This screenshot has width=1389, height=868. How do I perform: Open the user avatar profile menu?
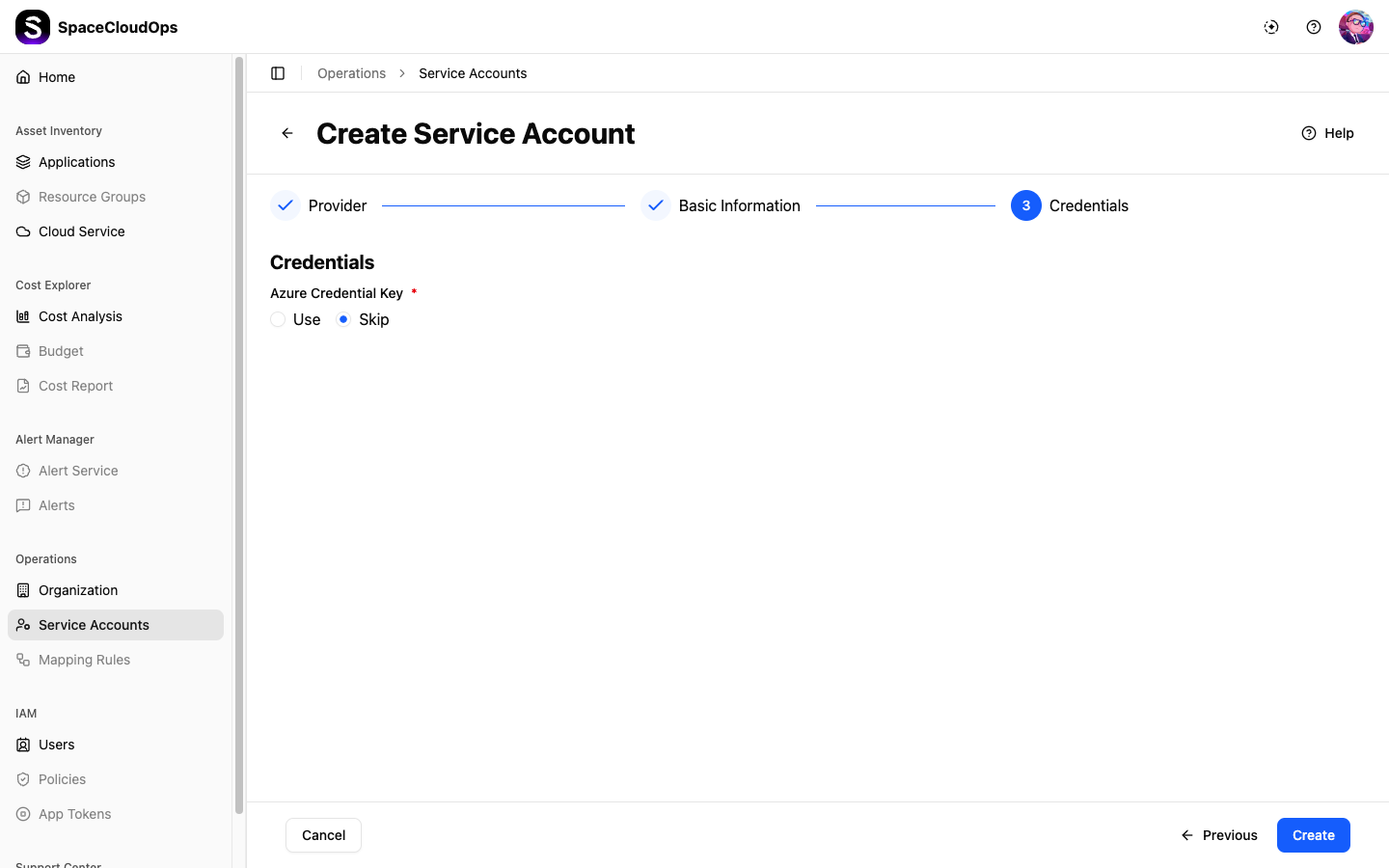coord(1356,27)
